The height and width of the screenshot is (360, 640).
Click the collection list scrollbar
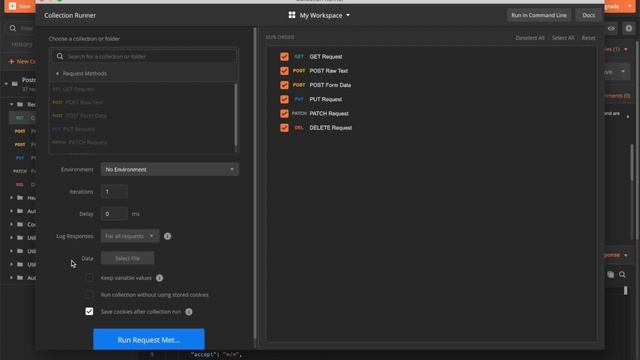[x=236, y=115]
